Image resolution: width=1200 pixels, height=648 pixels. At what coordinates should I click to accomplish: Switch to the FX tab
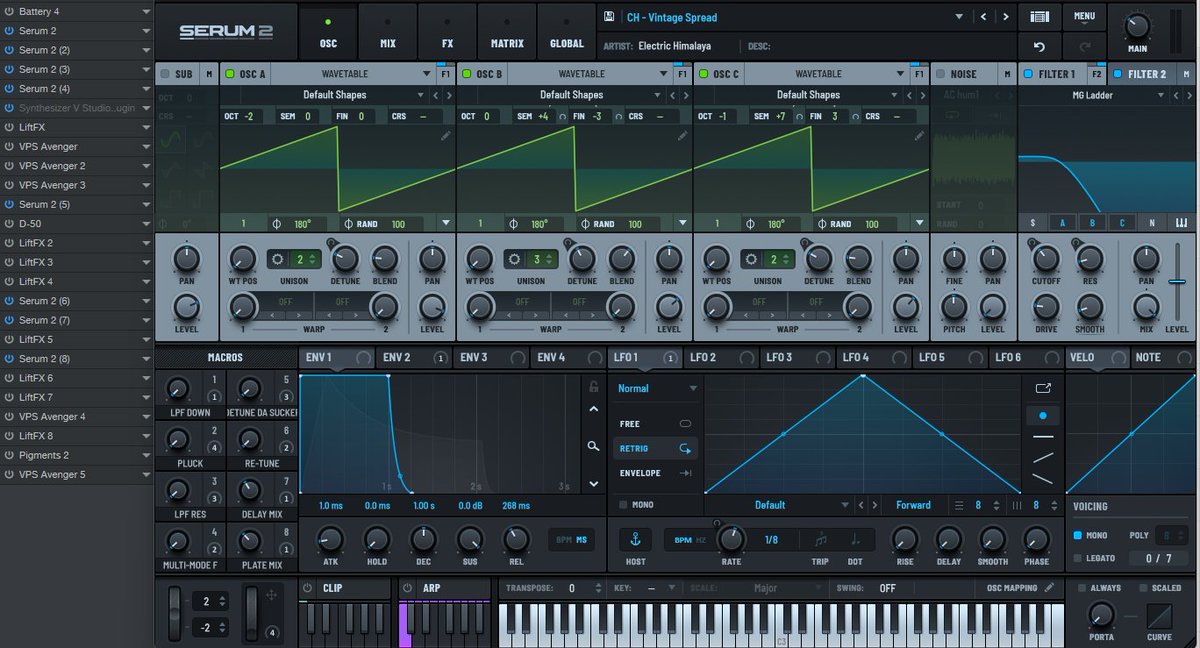pyautogui.click(x=447, y=31)
